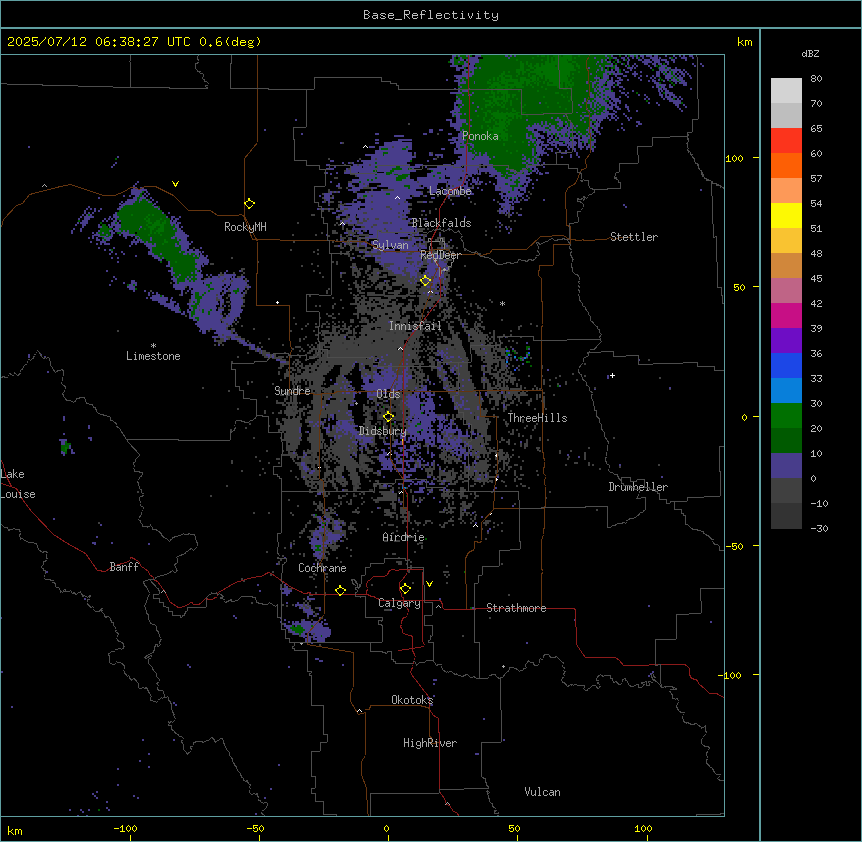This screenshot has width=862, height=842.
Task: Select the yellow diamond marker east of Cochrane
Action: (x=340, y=591)
